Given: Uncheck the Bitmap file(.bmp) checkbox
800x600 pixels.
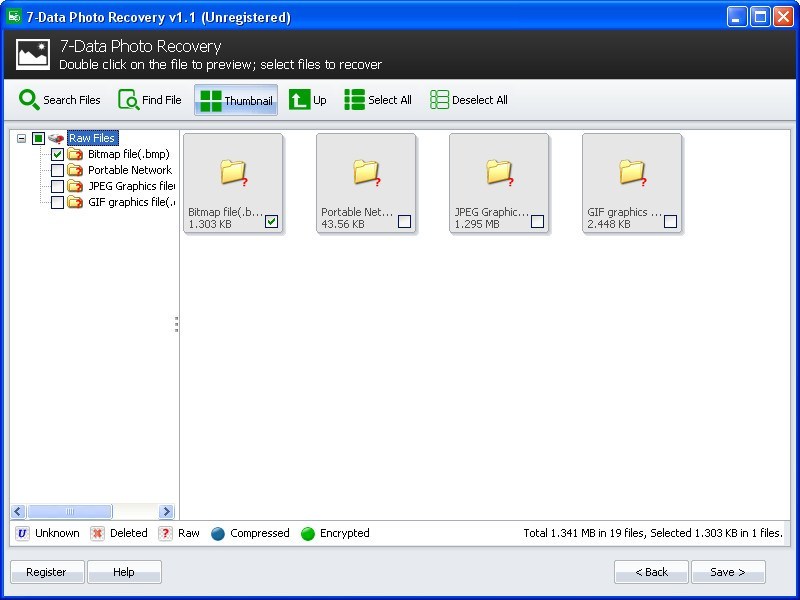Looking at the screenshot, I should pyautogui.click(x=57, y=154).
